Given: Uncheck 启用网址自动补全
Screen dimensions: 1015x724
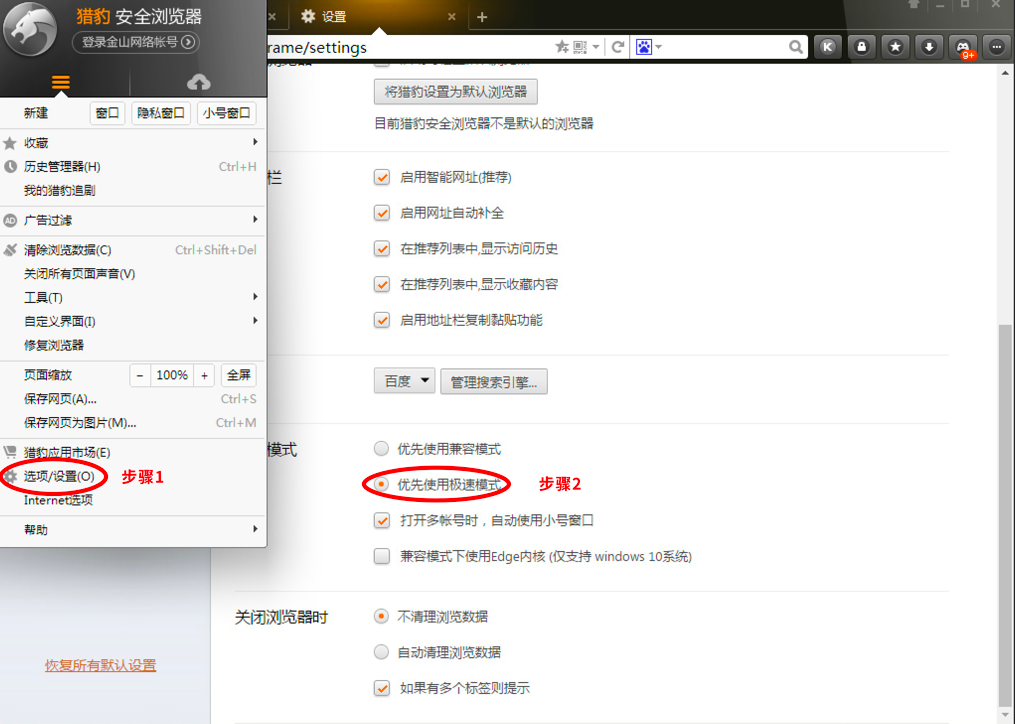Looking at the screenshot, I should [x=382, y=213].
